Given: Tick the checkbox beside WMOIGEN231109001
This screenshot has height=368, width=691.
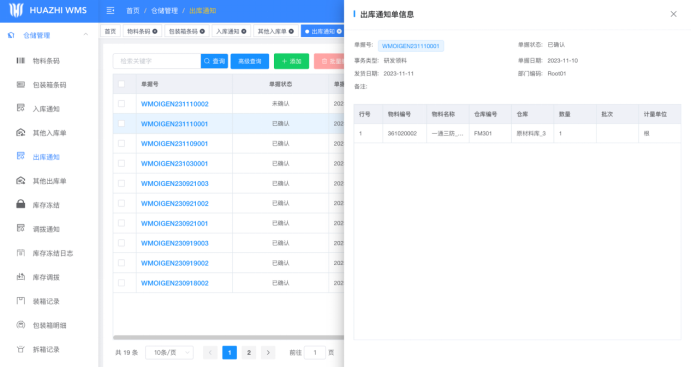Looking at the screenshot, I should click(121, 143).
